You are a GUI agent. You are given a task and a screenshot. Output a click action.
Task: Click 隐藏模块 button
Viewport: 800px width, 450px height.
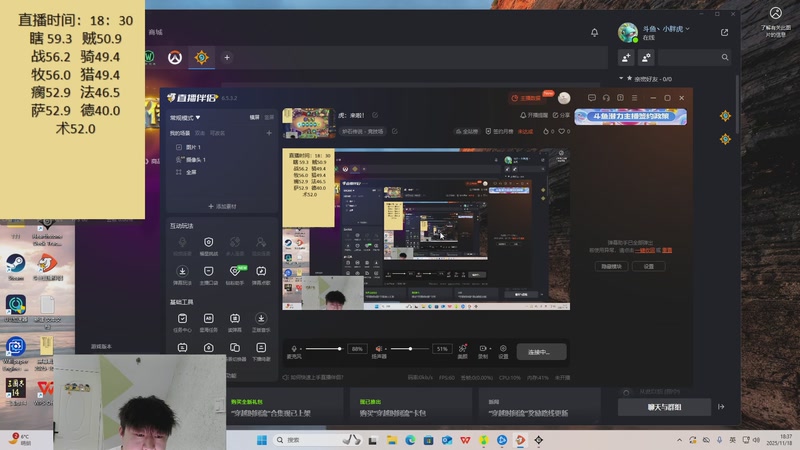(611, 266)
